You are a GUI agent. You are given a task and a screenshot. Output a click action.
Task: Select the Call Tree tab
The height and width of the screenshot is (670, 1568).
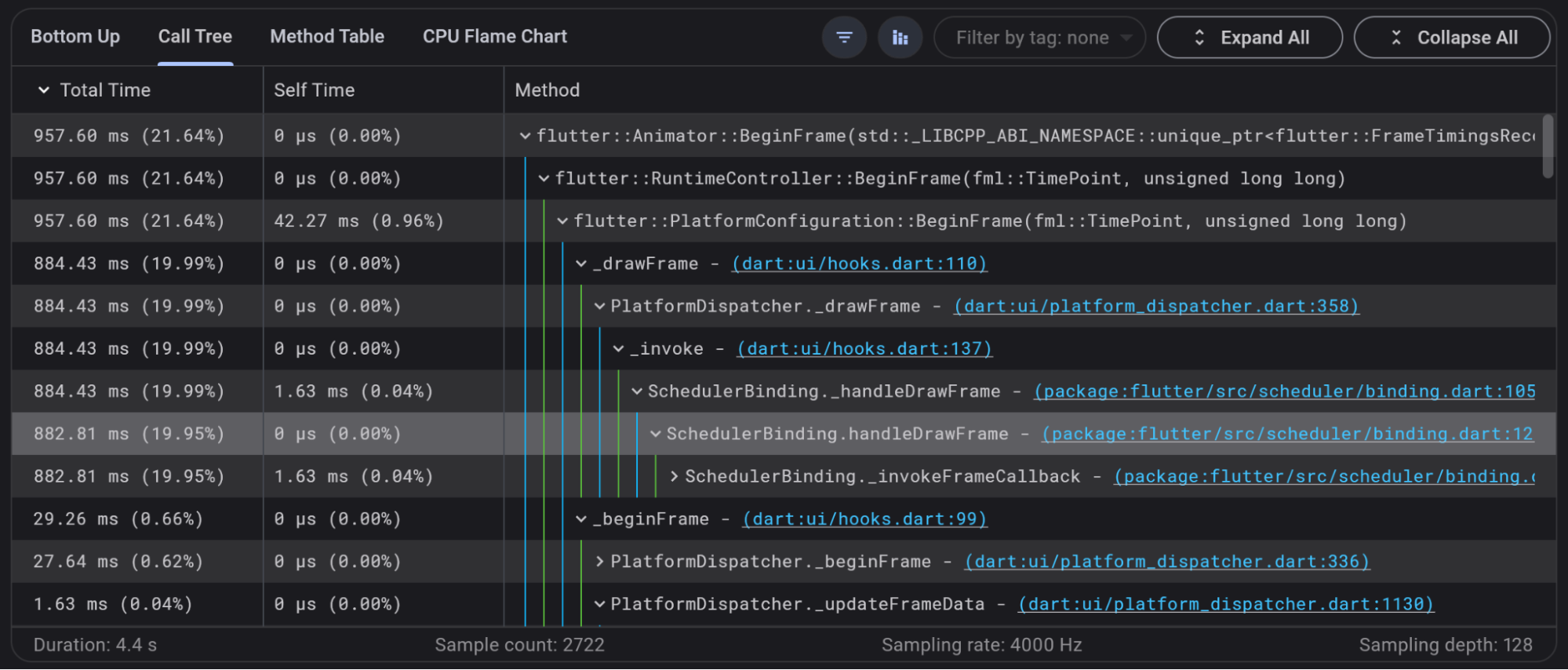coord(195,37)
